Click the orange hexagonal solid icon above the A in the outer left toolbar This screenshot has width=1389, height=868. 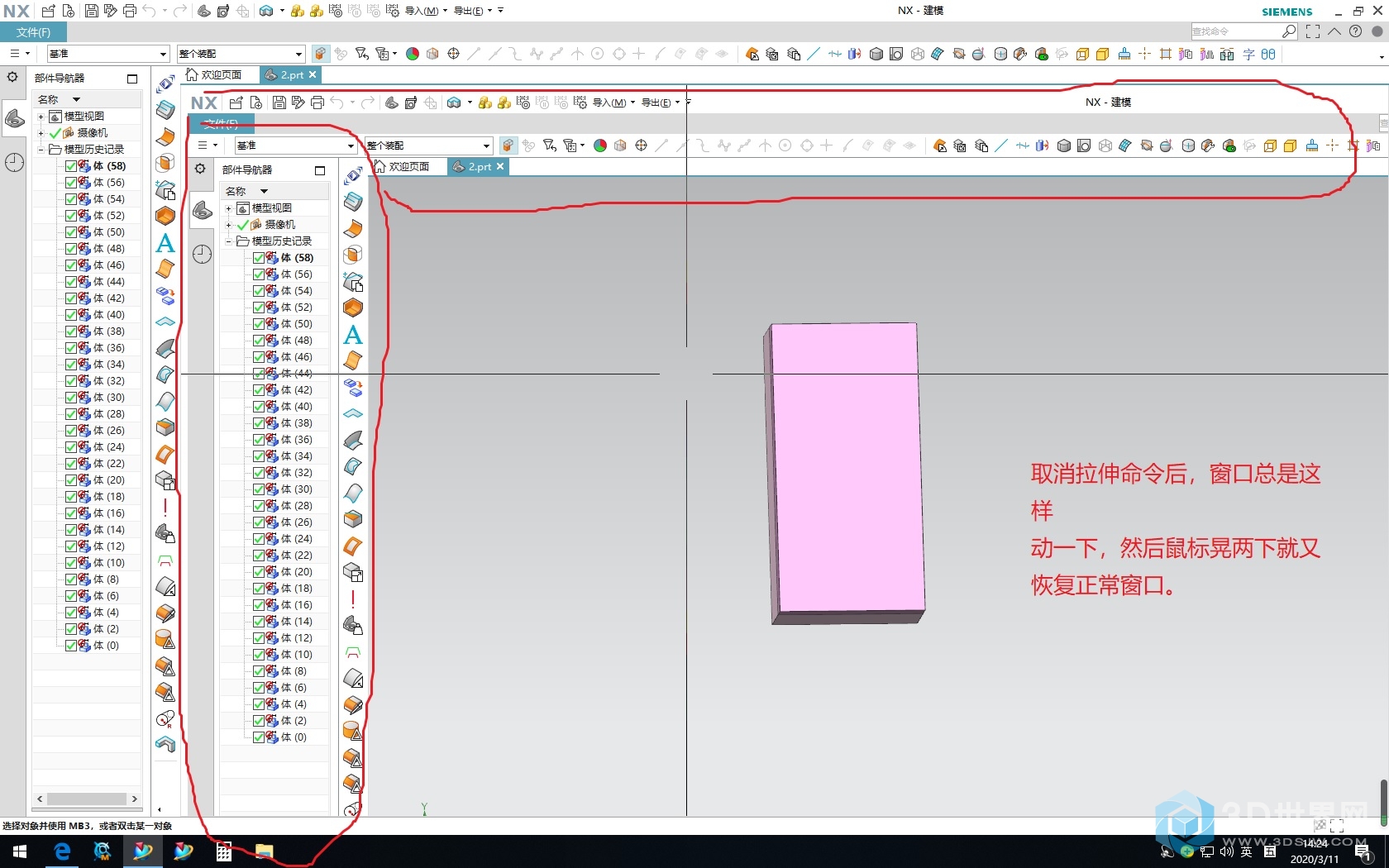(x=165, y=216)
